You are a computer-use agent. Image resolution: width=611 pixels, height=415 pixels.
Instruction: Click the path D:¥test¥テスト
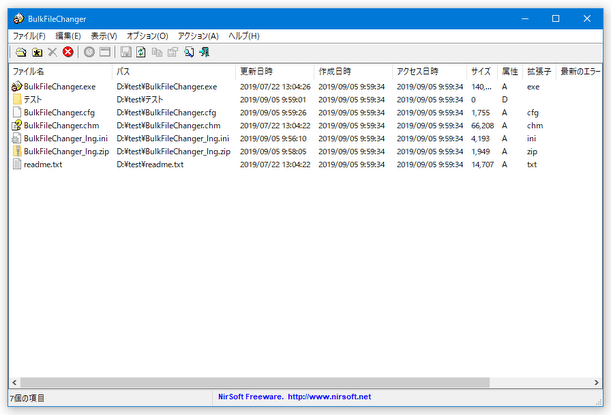pyautogui.click(x=140, y=99)
